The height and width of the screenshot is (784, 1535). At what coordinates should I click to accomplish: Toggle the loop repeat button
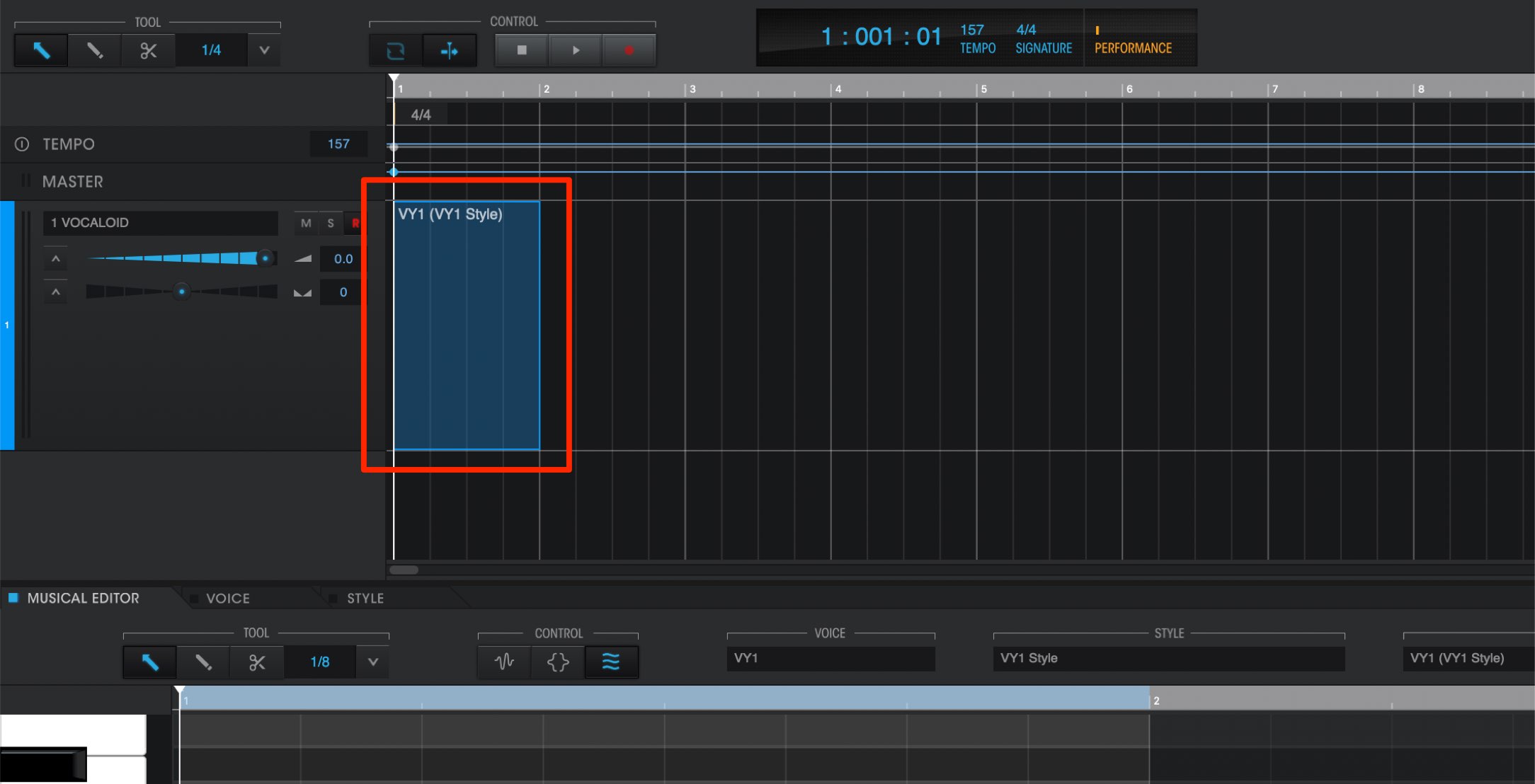[395, 50]
